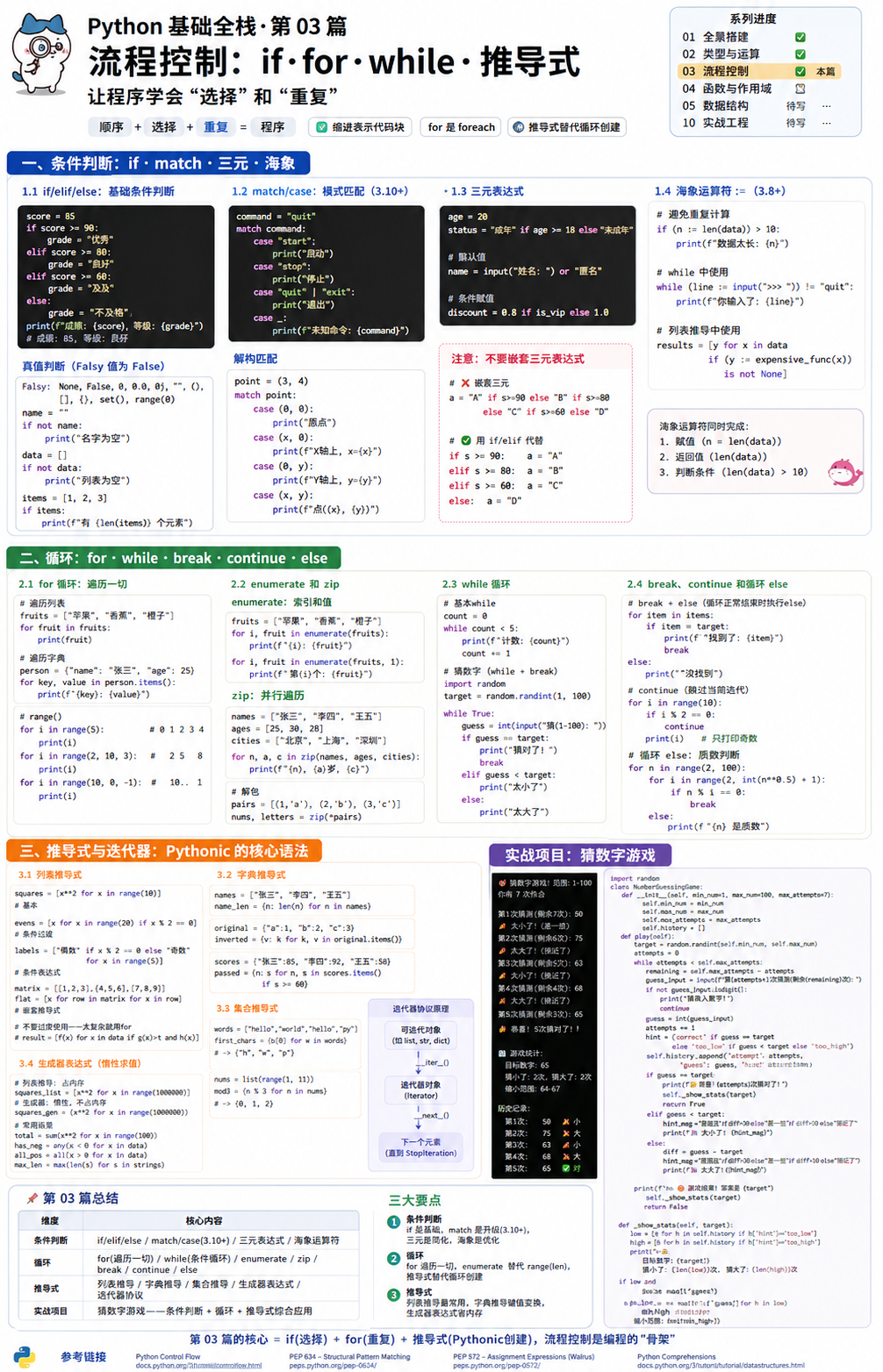Open the 实战项目：猜数字游戏 banner
The width and height of the screenshot is (883, 1372).
tap(581, 854)
